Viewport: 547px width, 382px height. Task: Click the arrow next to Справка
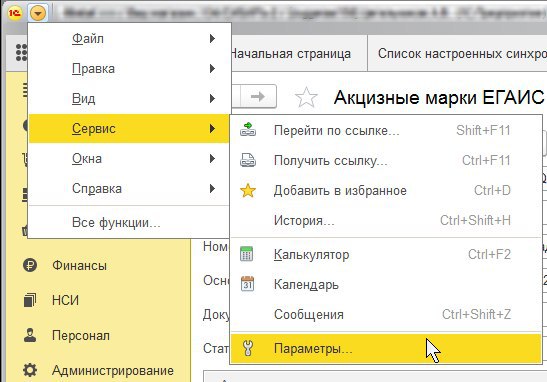click(212, 189)
